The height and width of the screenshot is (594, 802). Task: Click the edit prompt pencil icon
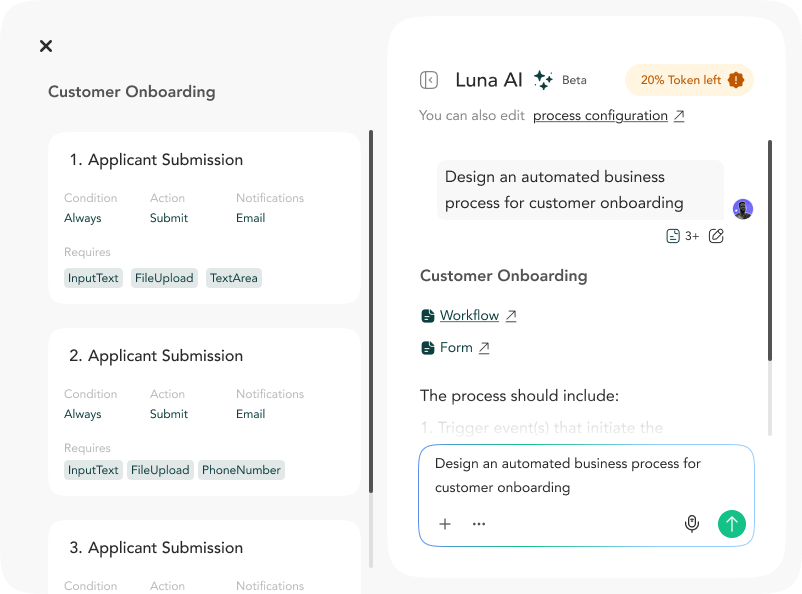[x=716, y=235]
